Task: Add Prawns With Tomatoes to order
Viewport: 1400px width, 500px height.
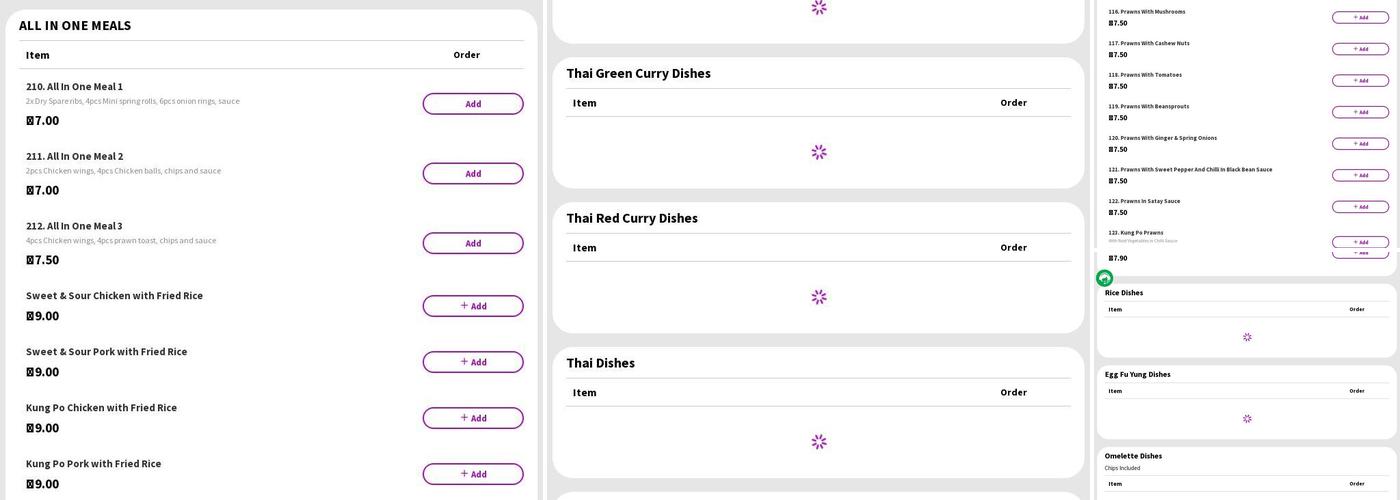Action: tap(1359, 80)
